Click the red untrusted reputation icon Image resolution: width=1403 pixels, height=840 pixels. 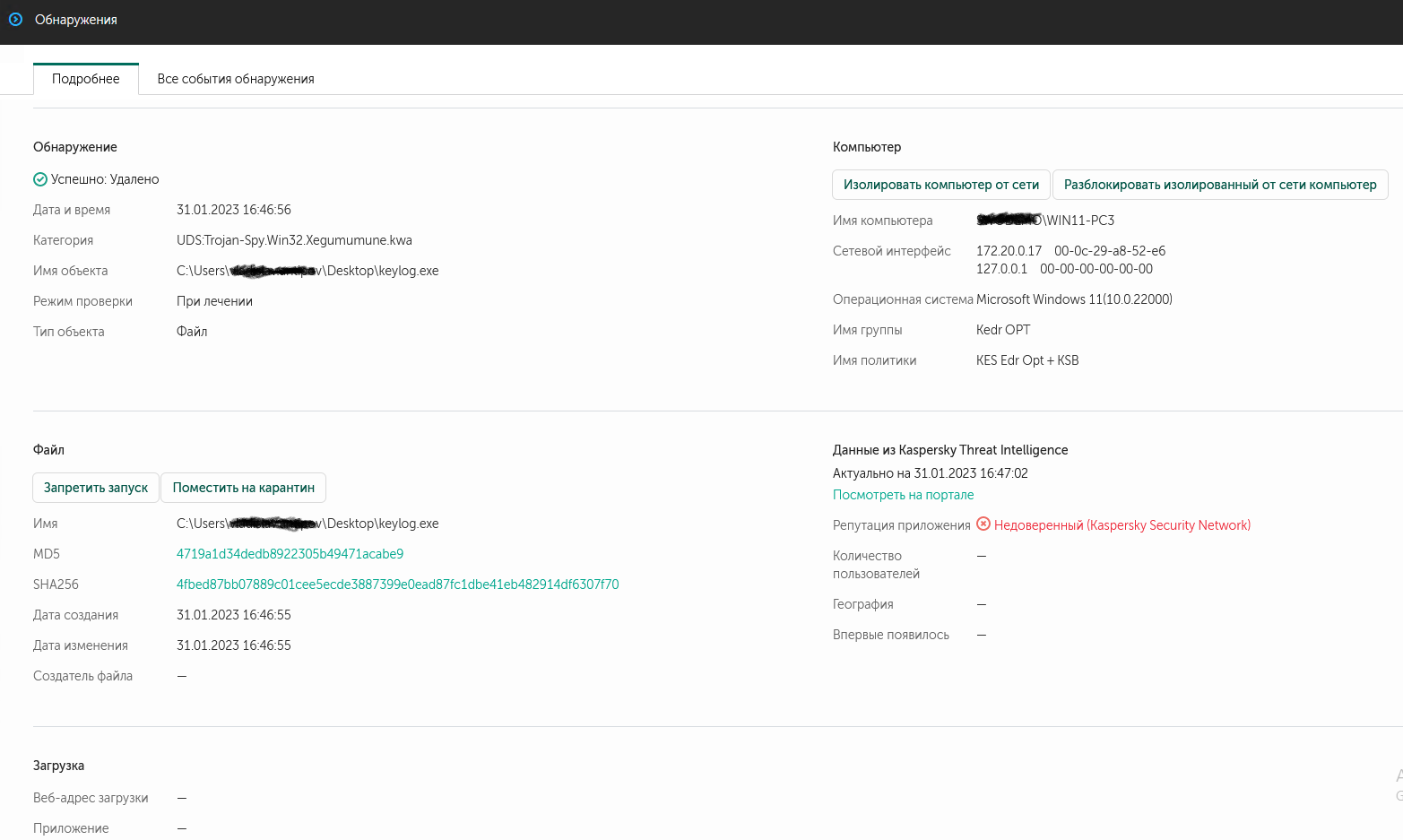983,524
